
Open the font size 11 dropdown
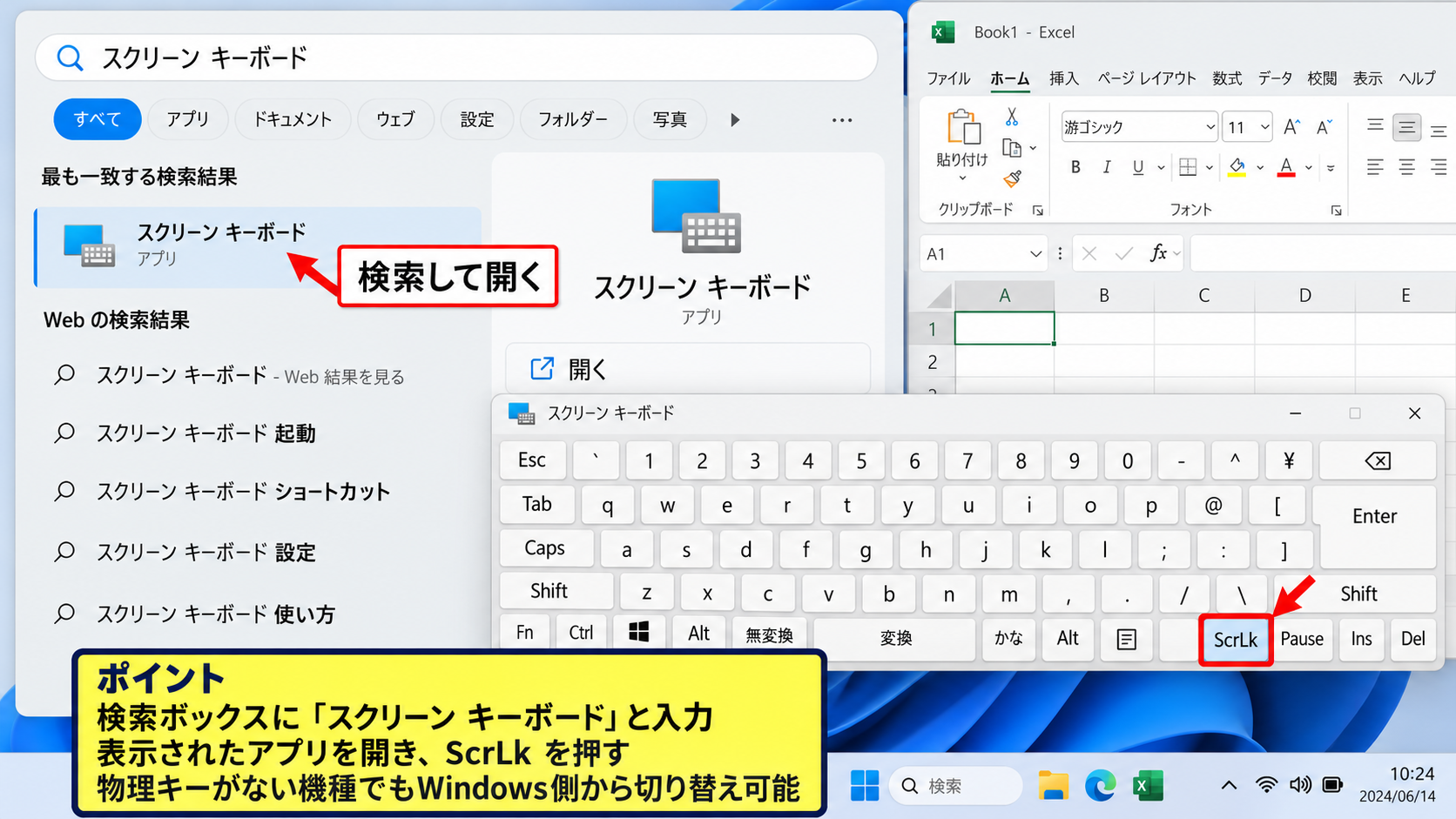(x=1264, y=127)
